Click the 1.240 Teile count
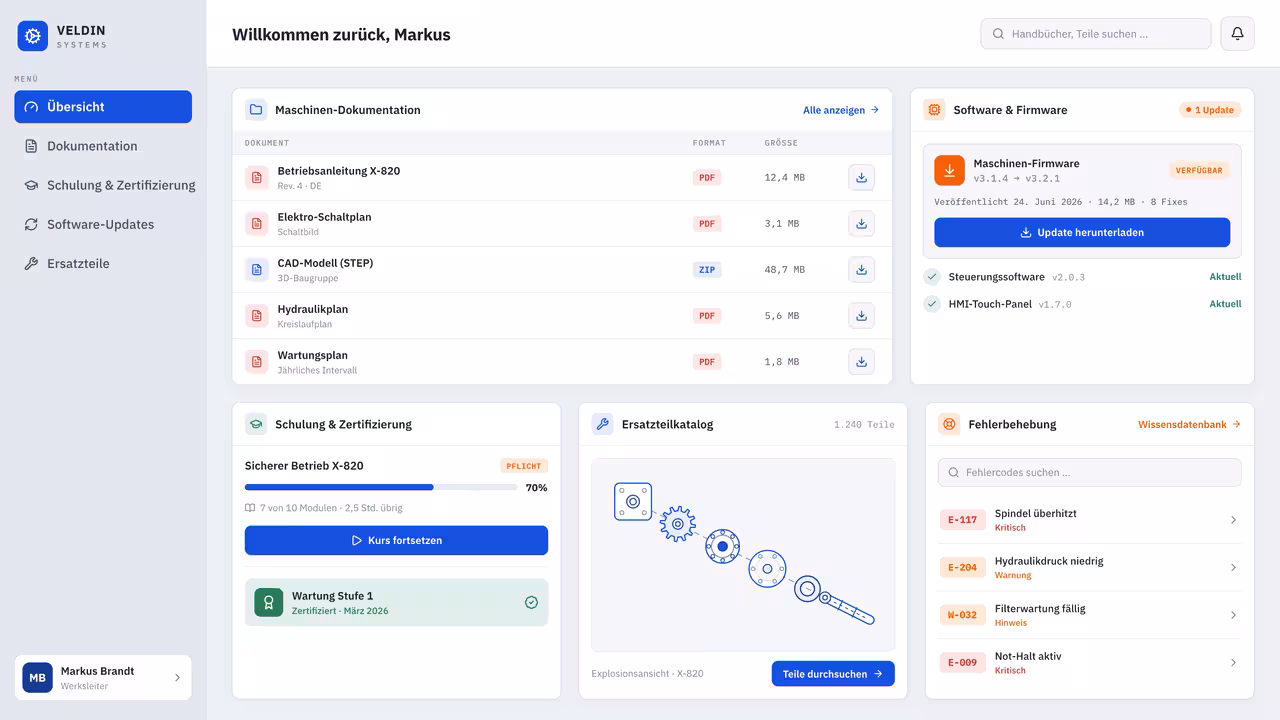 pos(864,424)
